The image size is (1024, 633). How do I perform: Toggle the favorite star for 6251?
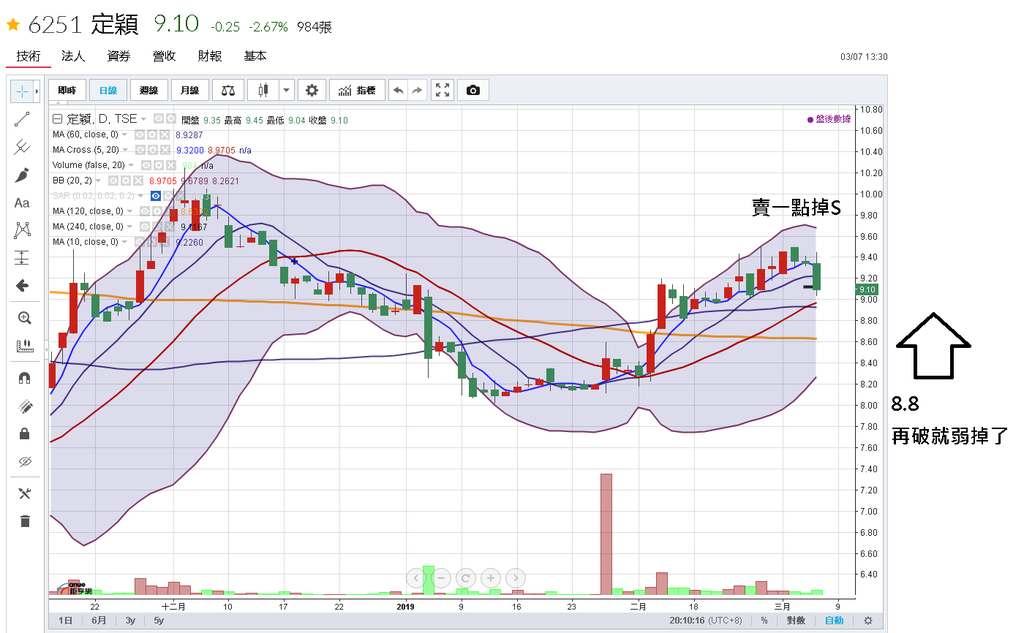tap(12, 25)
